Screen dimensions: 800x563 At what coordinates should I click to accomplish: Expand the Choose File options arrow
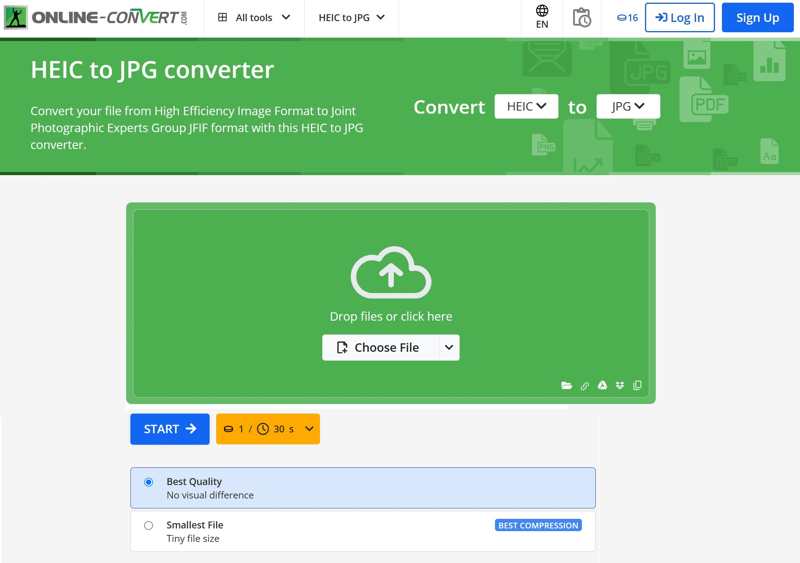click(448, 348)
